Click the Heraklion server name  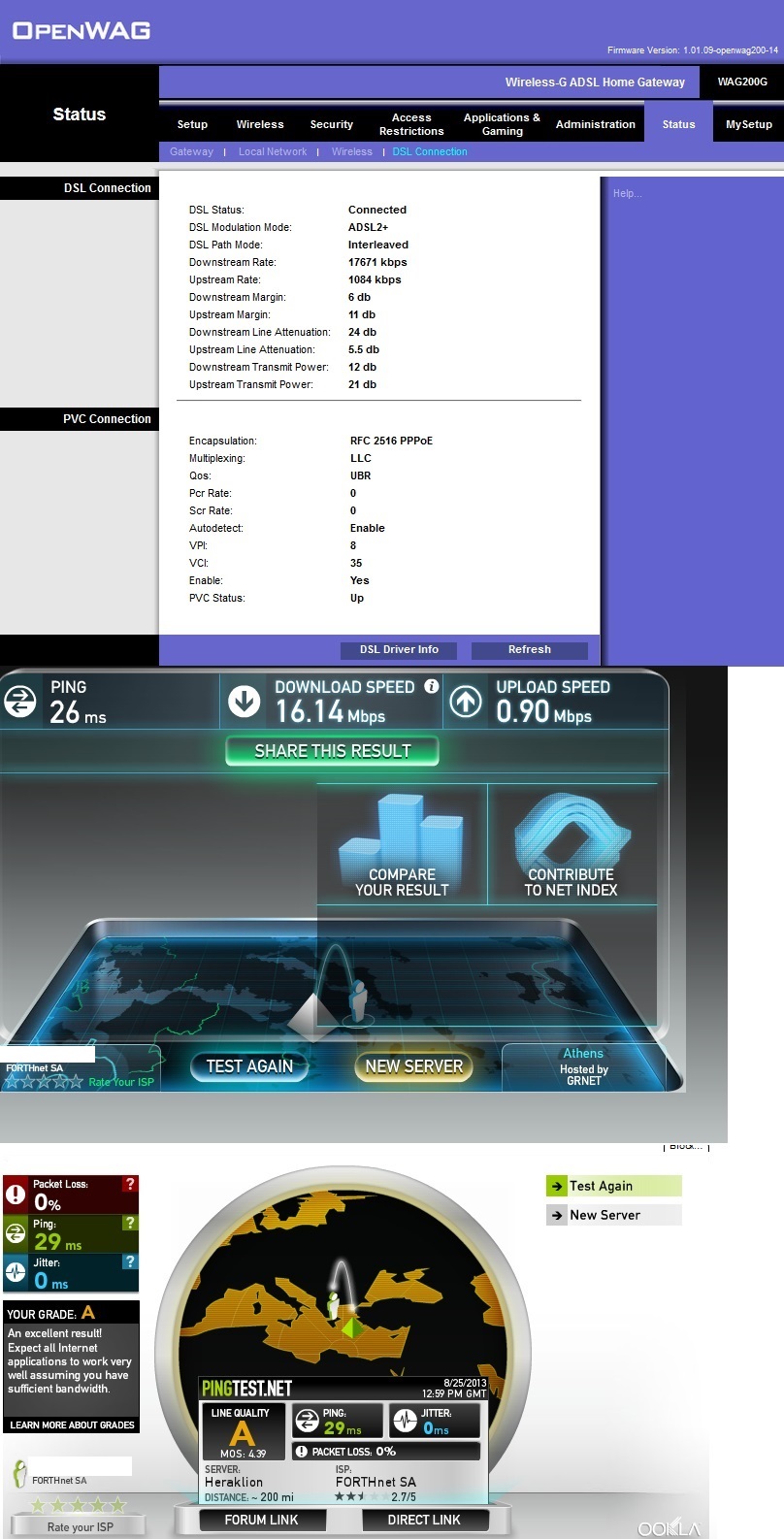[x=234, y=1482]
